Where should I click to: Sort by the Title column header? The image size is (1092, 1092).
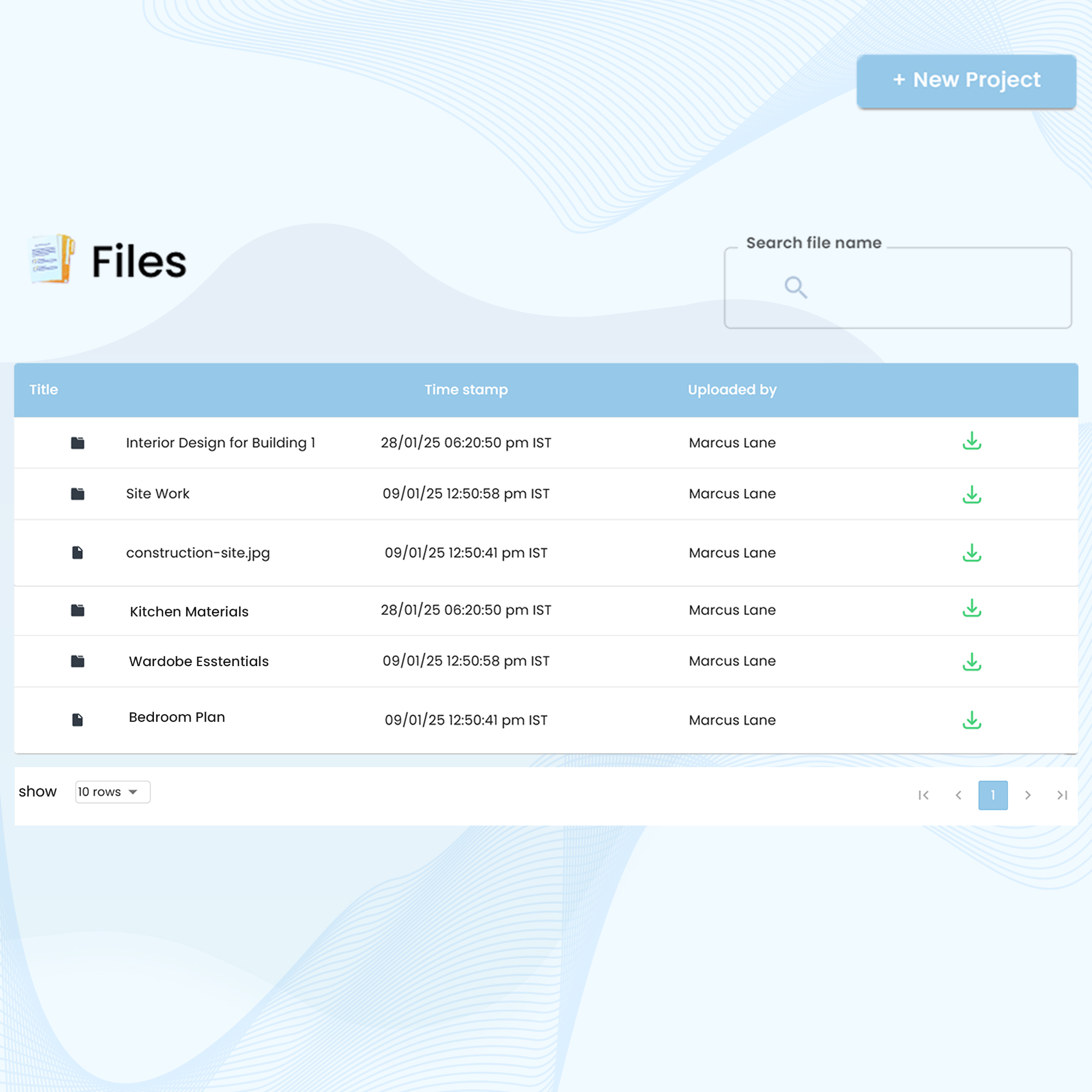click(44, 389)
